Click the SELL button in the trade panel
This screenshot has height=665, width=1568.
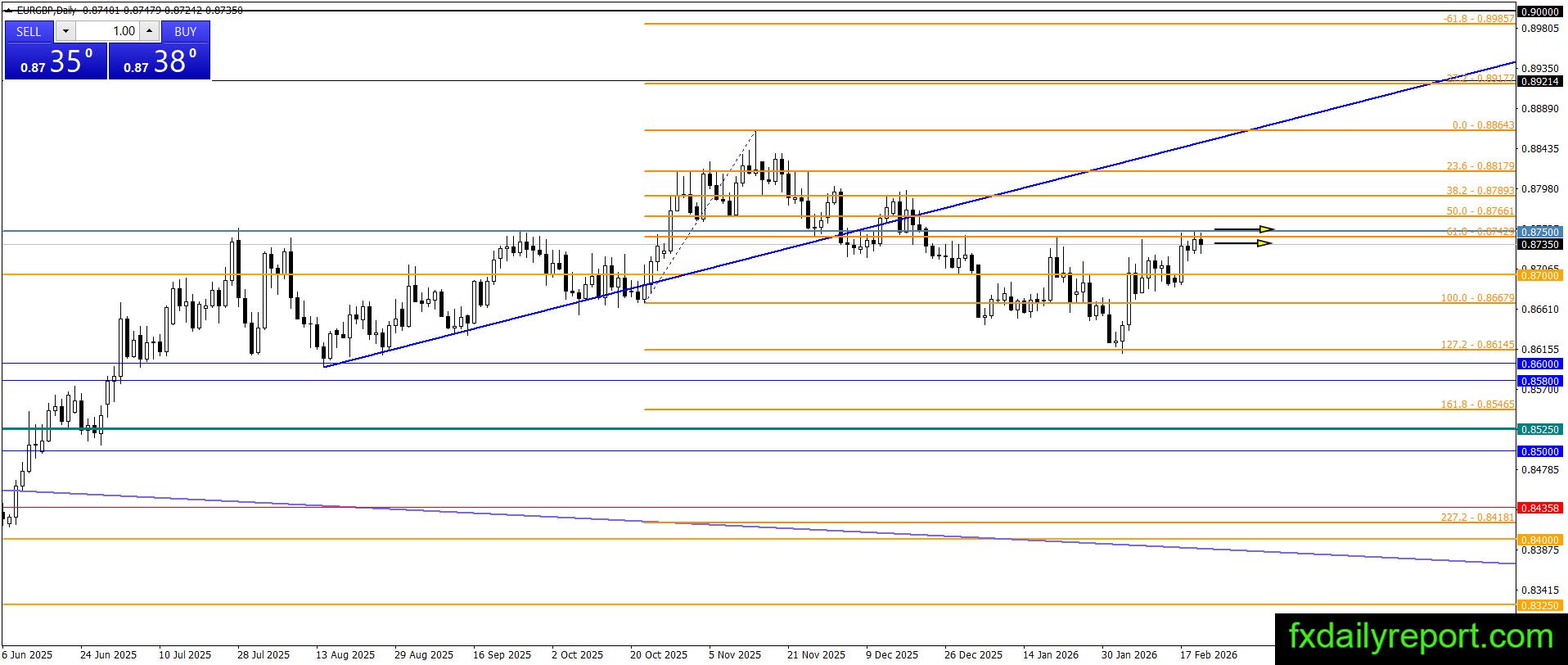29,31
